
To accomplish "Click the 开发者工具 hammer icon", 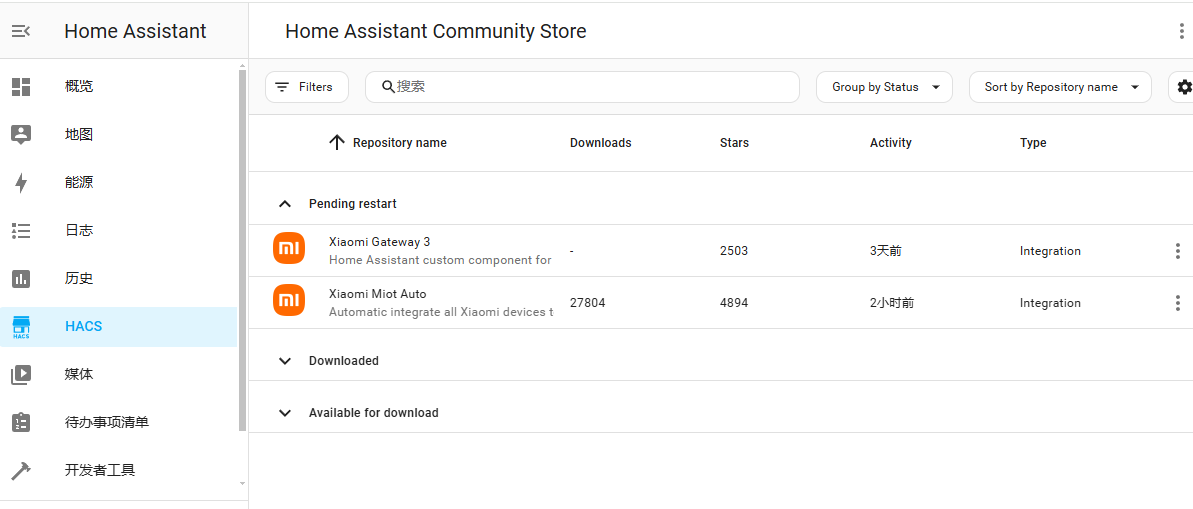I will pos(21,470).
